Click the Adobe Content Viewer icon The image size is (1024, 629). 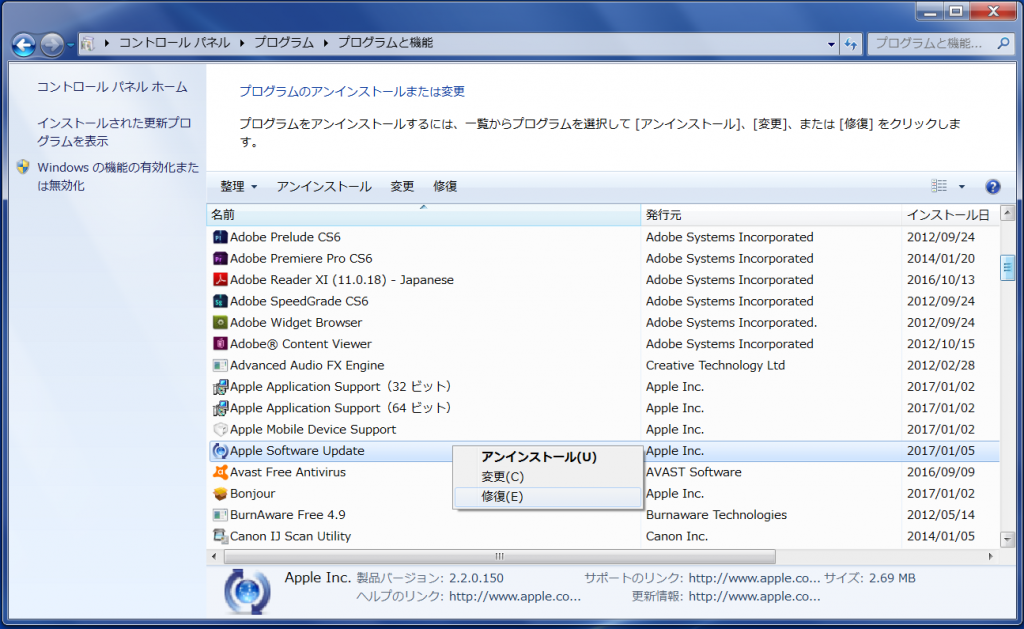[220, 344]
